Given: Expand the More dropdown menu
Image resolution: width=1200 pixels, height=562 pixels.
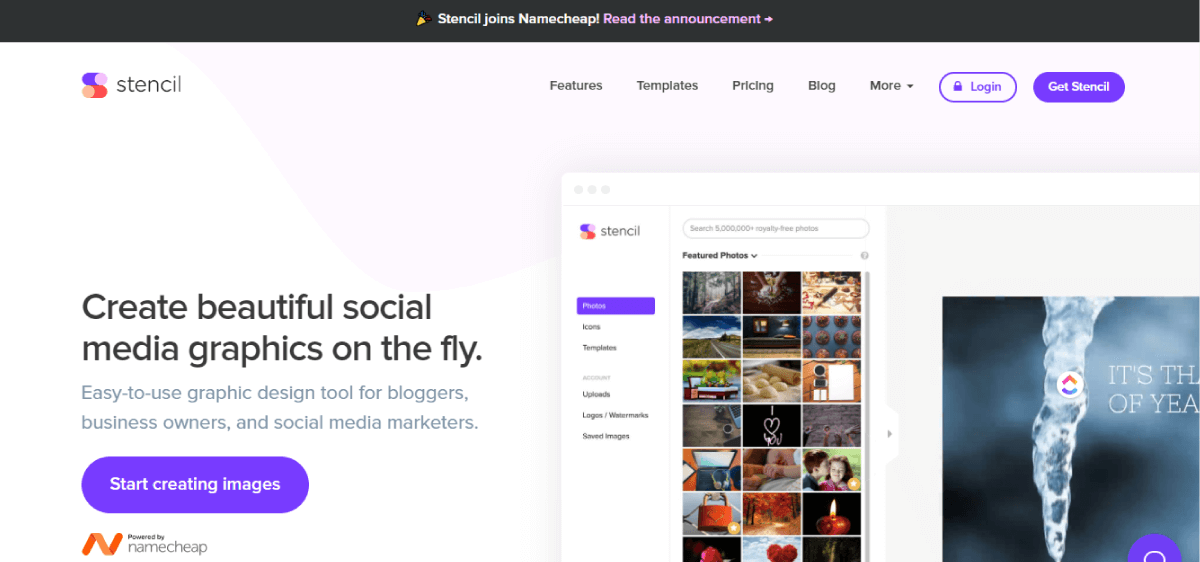Looking at the screenshot, I should point(891,86).
